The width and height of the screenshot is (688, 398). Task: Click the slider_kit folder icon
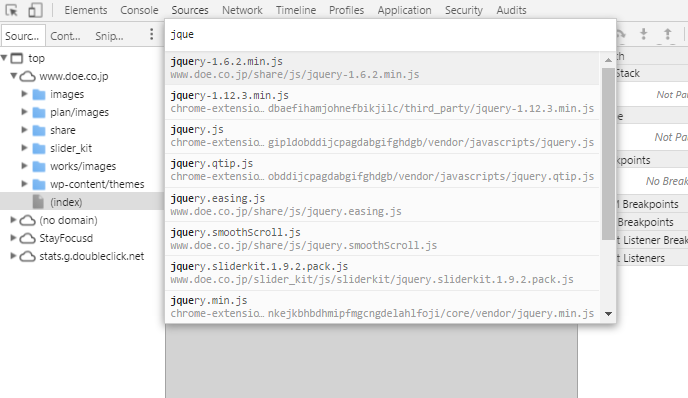pyautogui.click(x=39, y=148)
